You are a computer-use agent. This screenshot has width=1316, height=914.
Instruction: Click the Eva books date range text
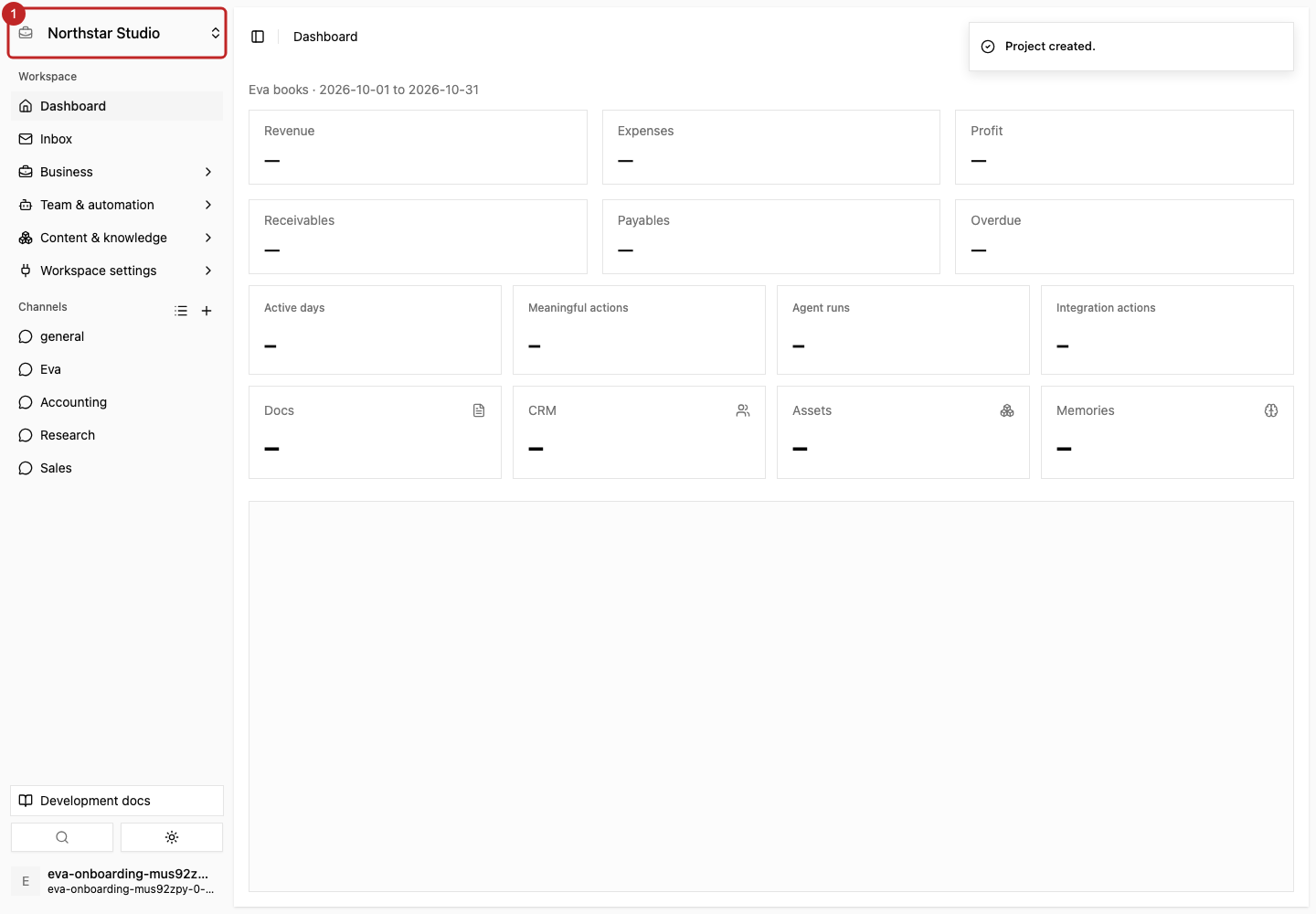click(364, 90)
